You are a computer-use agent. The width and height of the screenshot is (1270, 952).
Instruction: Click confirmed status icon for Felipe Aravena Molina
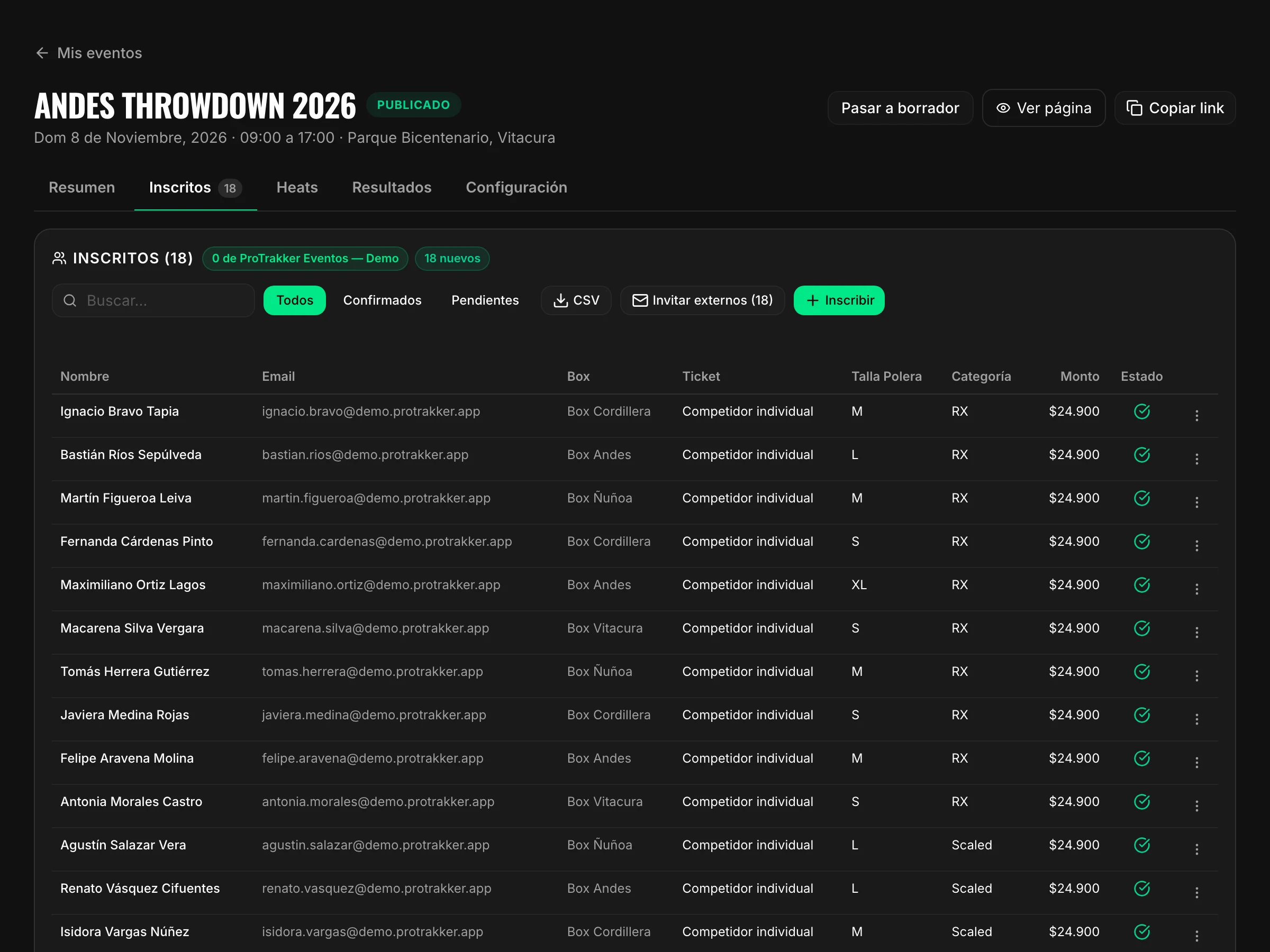tap(1141, 758)
